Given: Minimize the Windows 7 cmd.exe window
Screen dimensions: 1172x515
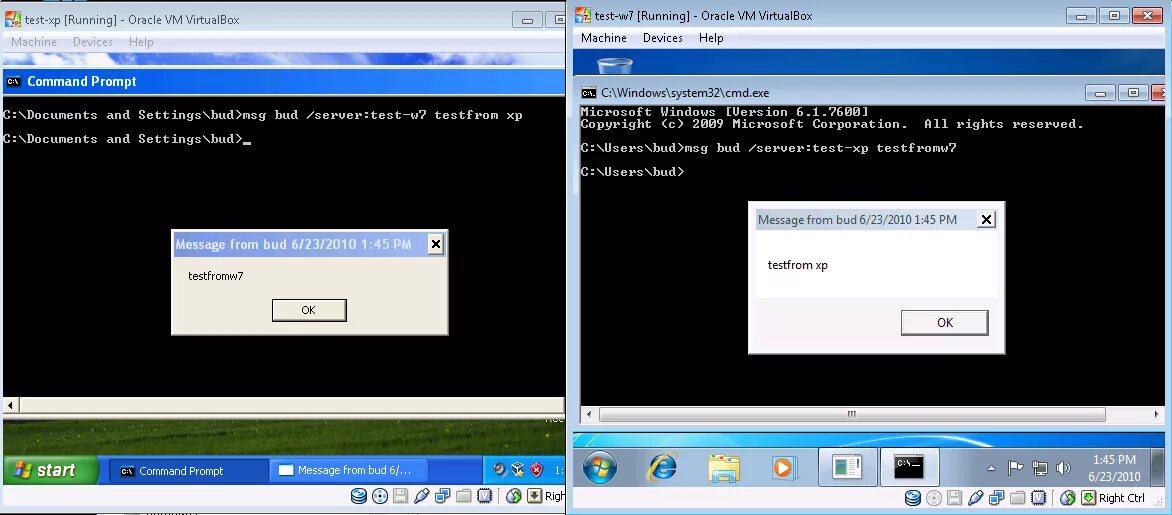Looking at the screenshot, I should coord(1100,93).
